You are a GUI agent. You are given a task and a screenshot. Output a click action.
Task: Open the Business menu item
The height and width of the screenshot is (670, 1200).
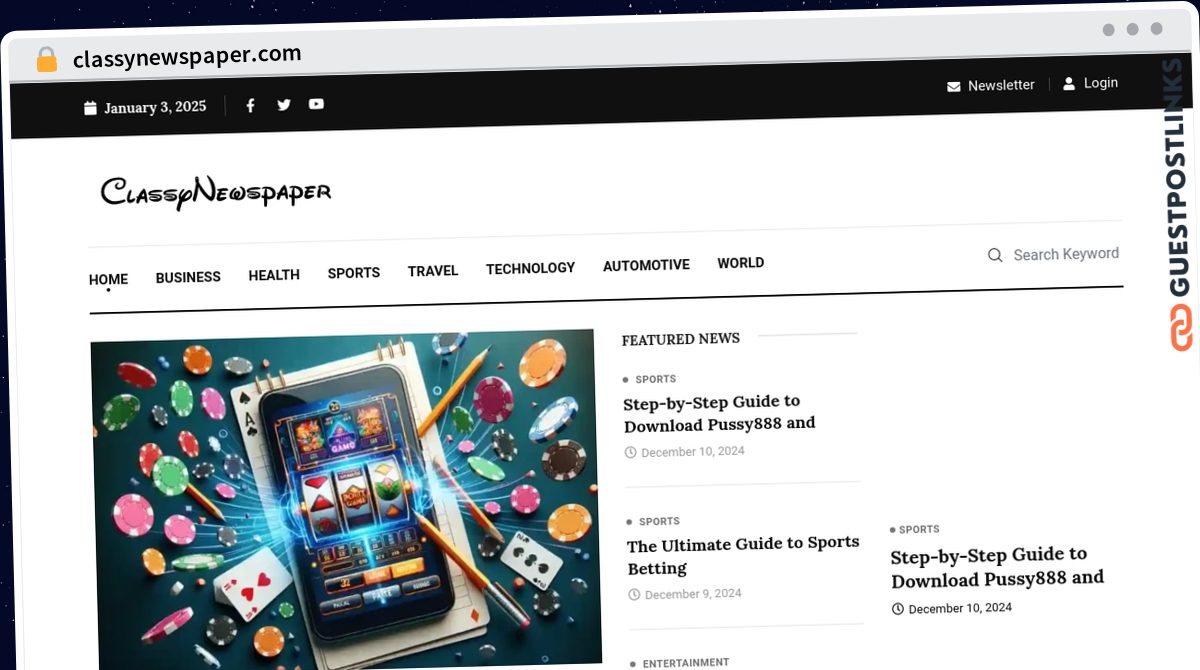(188, 277)
